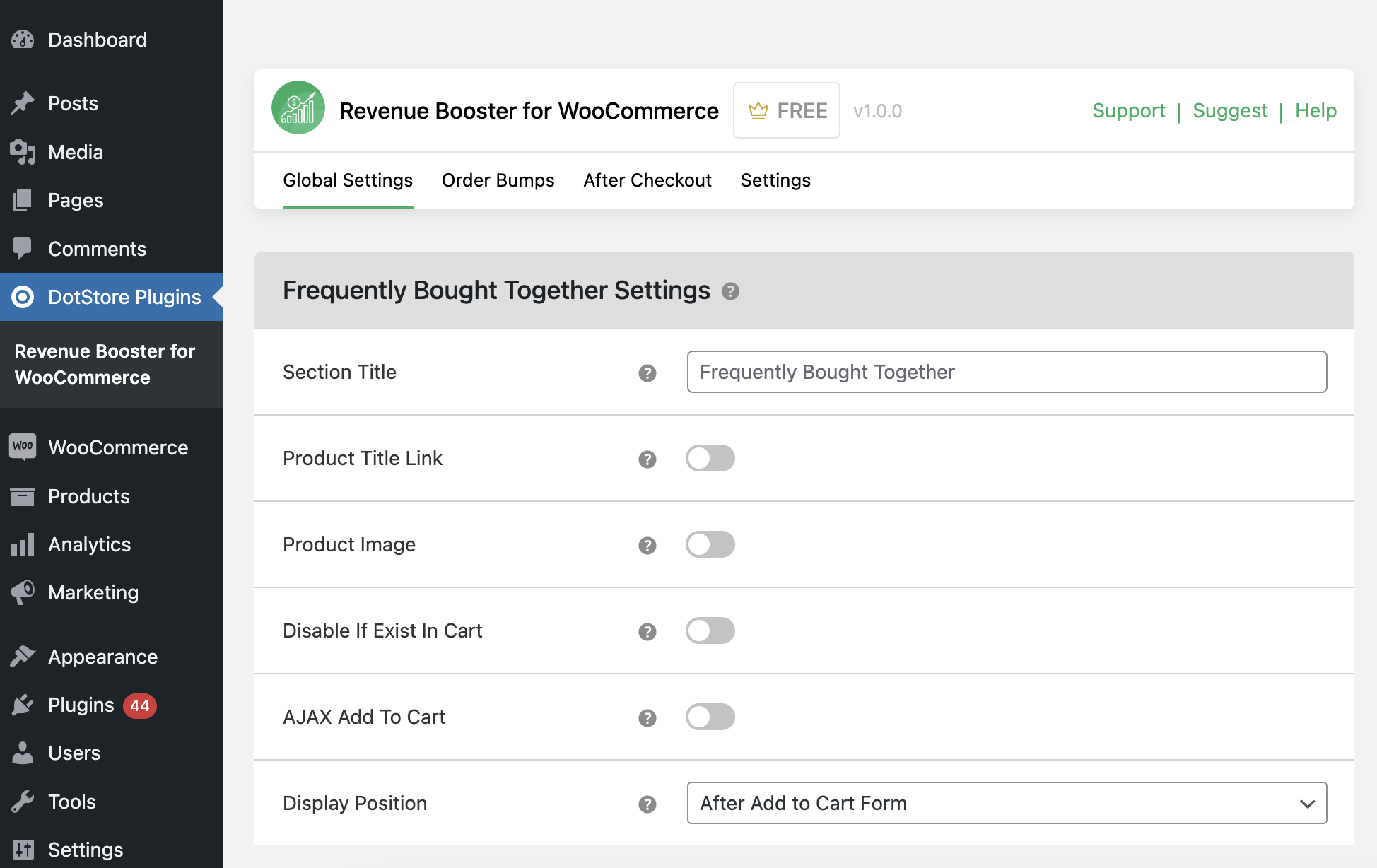The width and height of the screenshot is (1377, 868).
Task: Click the WooCommerce Woo logo icon
Action: pos(23,447)
